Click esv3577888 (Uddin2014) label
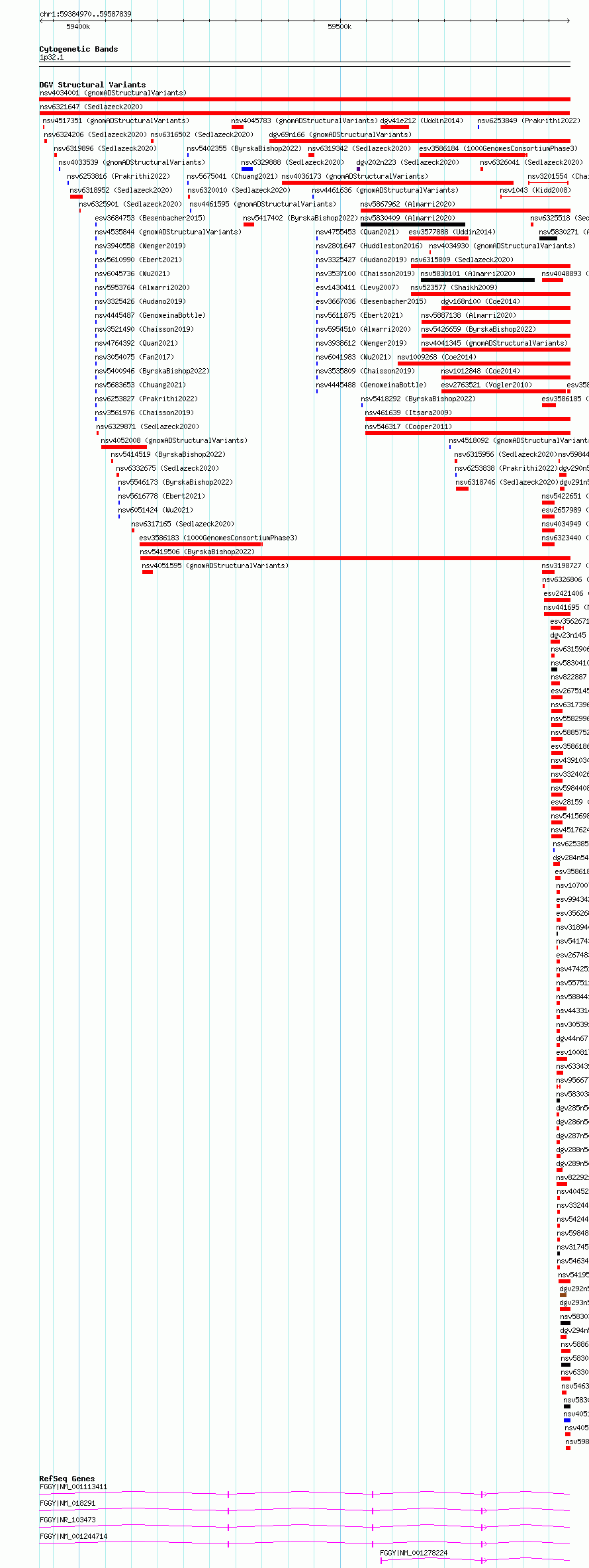Image resolution: width=589 pixels, height=1568 pixels. coord(452,232)
